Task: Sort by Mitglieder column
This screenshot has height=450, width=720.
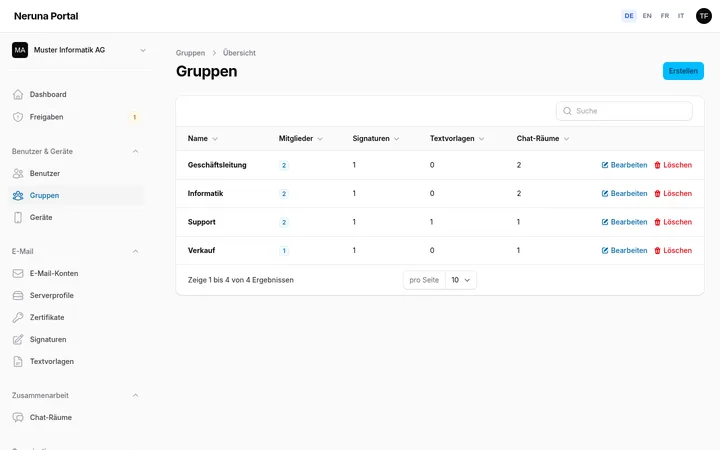Action: point(301,139)
